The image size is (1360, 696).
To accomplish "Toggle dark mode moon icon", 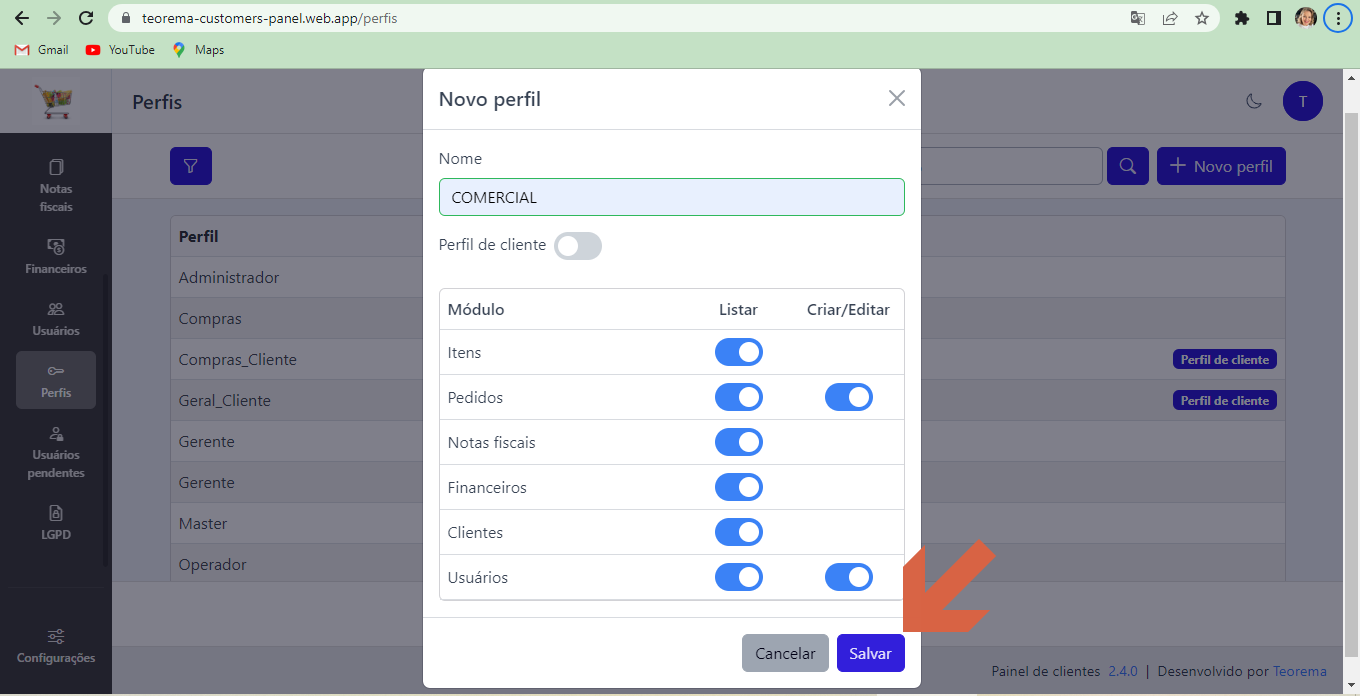I will tap(1253, 101).
